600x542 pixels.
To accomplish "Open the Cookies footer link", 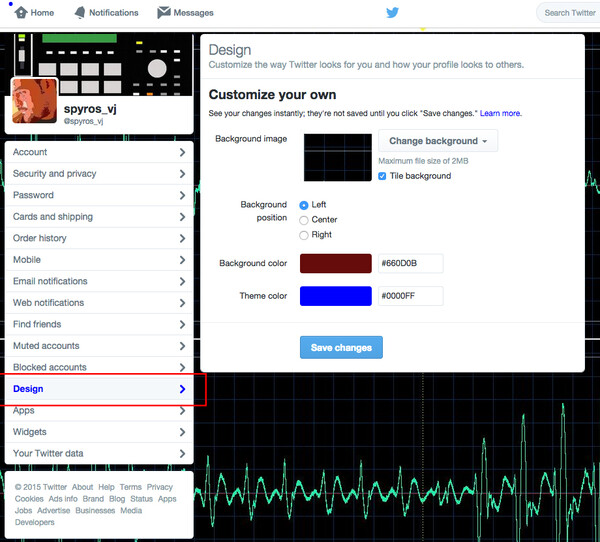I will click(29, 499).
